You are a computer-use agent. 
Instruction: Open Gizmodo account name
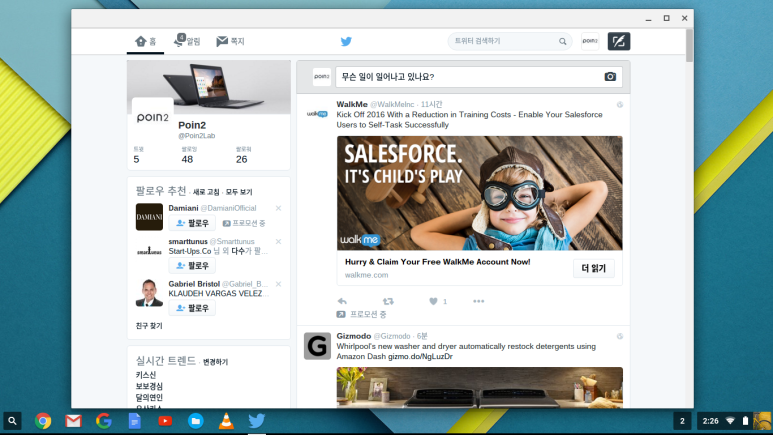[353, 336]
